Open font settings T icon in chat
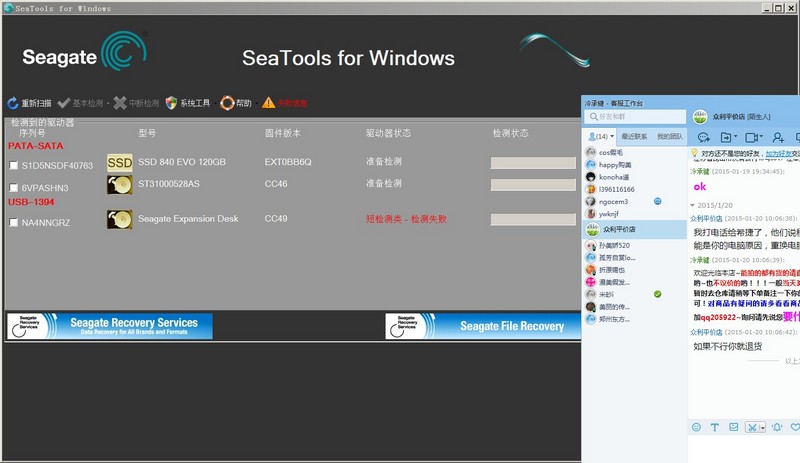800x463 pixels. coord(715,427)
